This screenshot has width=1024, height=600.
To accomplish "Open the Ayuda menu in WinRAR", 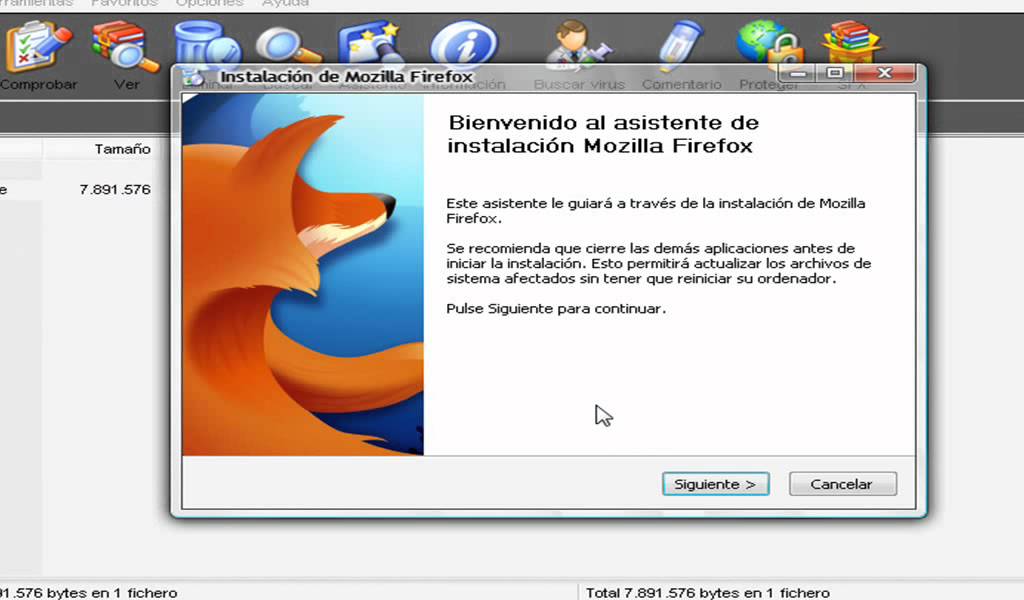I will click(x=285, y=3).
